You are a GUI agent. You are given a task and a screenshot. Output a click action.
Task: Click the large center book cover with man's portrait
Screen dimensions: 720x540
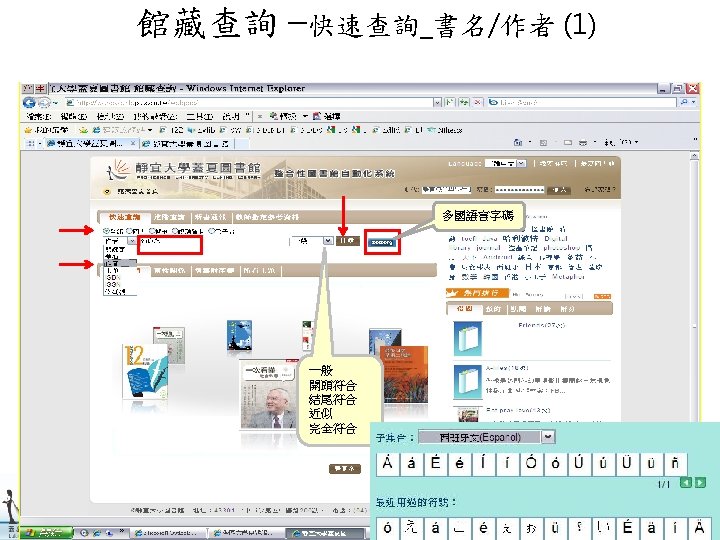coord(267,395)
